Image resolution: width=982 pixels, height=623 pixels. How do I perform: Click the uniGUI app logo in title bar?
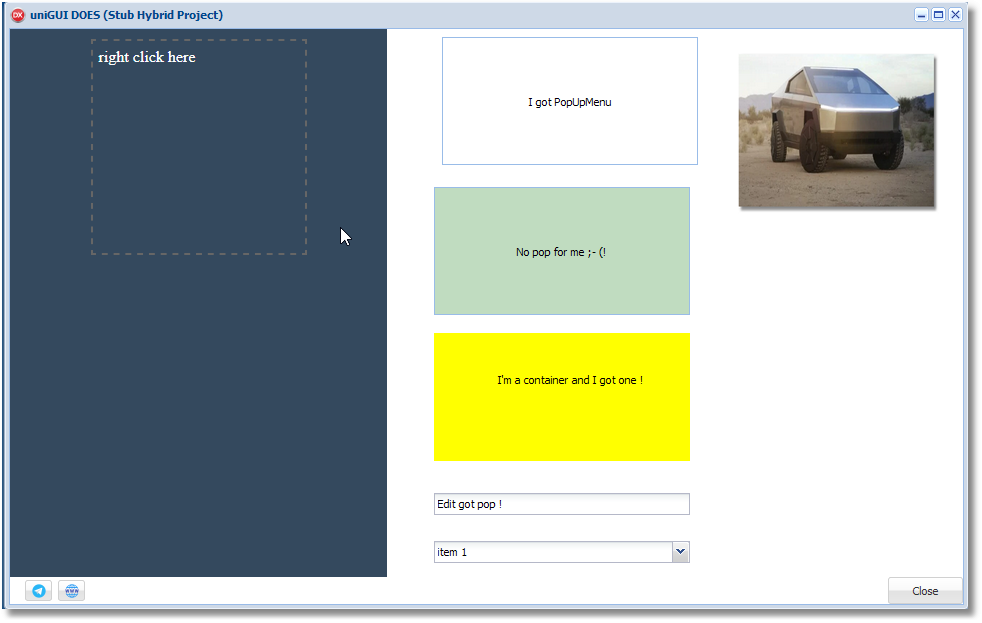pyautogui.click(x=18, y=15)
